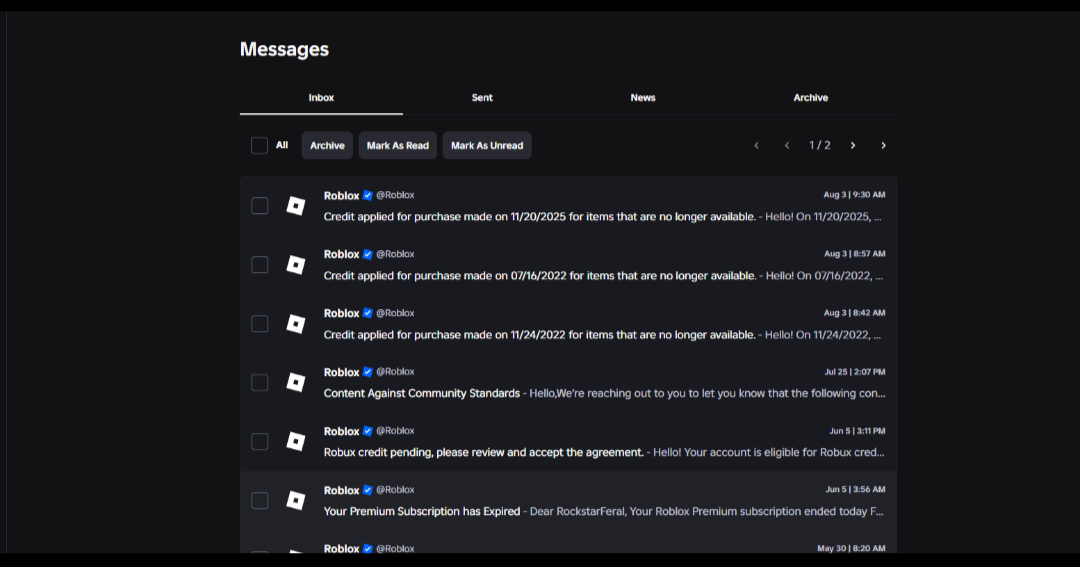Select the 11/24/2022 credit message checkbox
Image resolution: width=1080 pixels, height=567 pixels.
[260, 324]
